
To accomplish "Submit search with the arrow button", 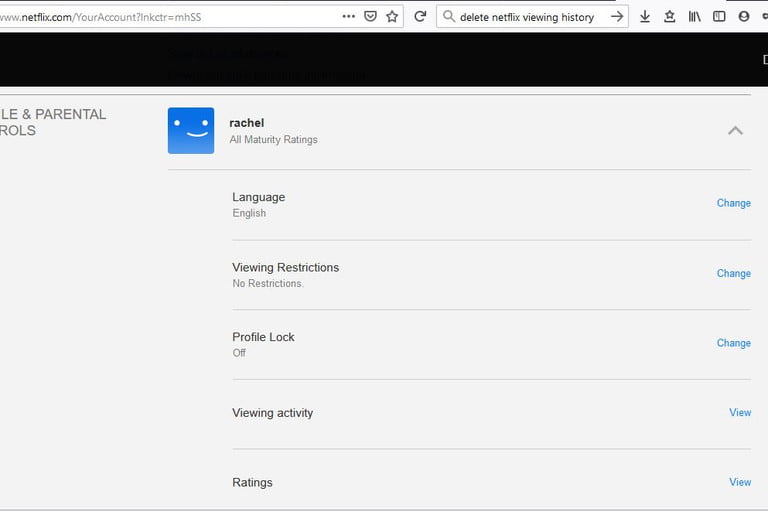I will (617, 17).
